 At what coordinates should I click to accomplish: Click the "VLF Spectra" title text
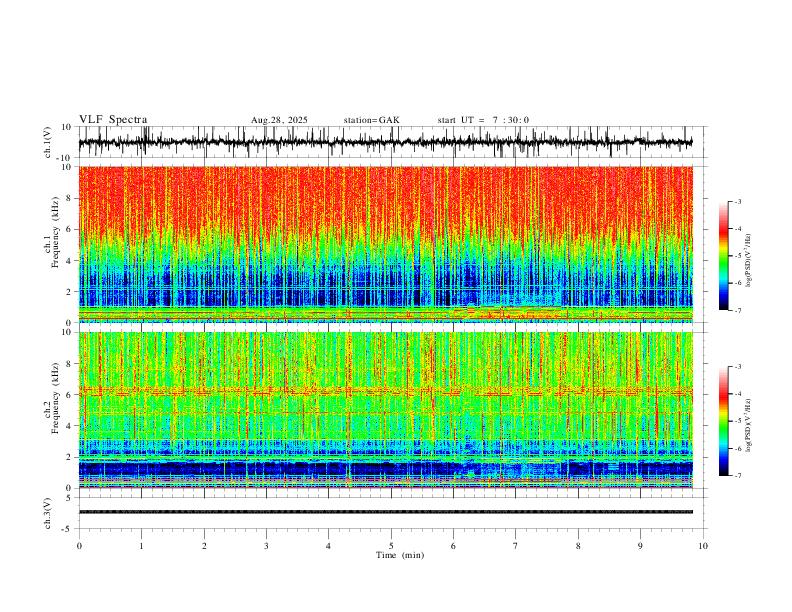click(113, 120)
